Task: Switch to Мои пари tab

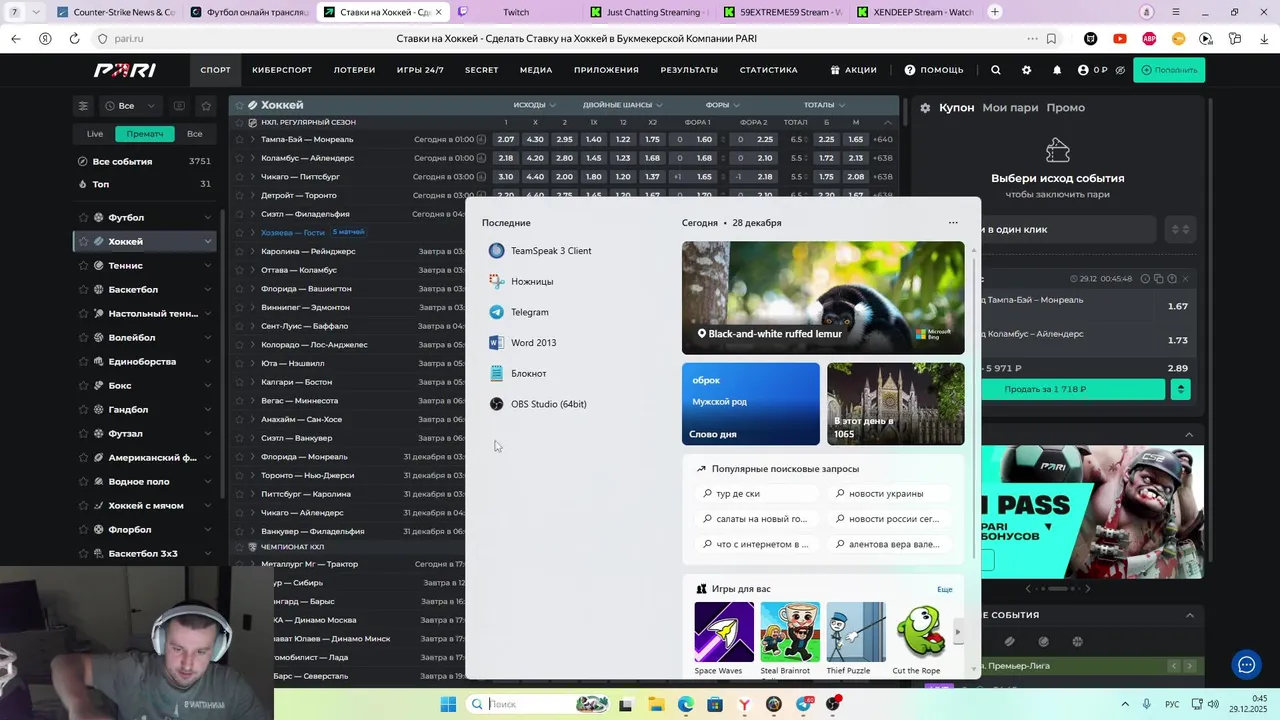Action: coord(1010,107)
